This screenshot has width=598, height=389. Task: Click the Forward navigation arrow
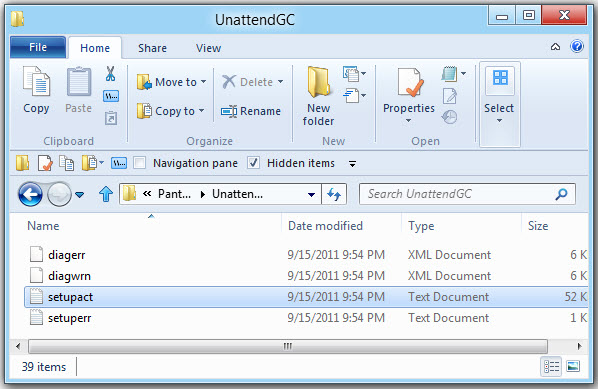click(x=59, y=194)
